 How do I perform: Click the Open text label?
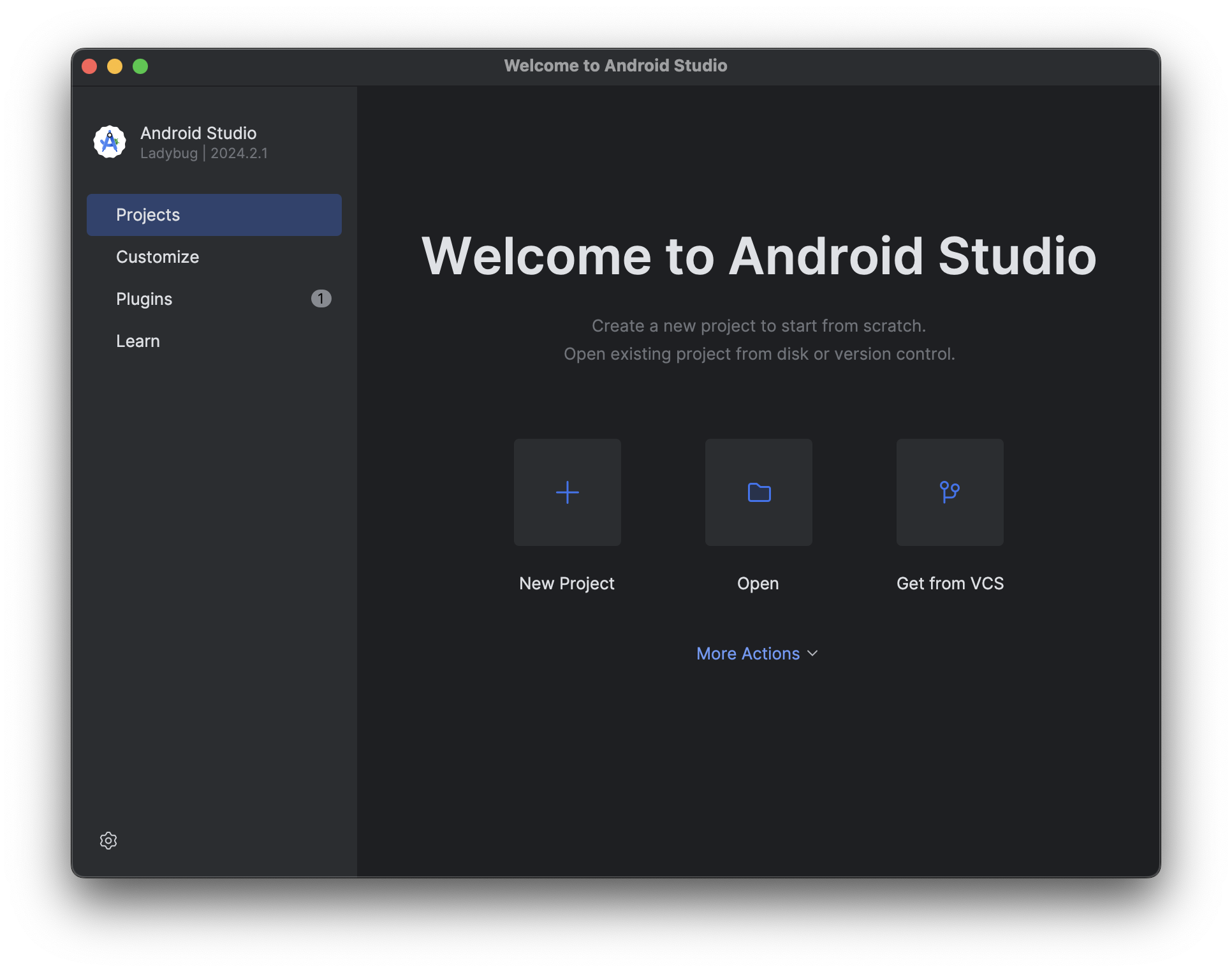click(x=758, y=584)
